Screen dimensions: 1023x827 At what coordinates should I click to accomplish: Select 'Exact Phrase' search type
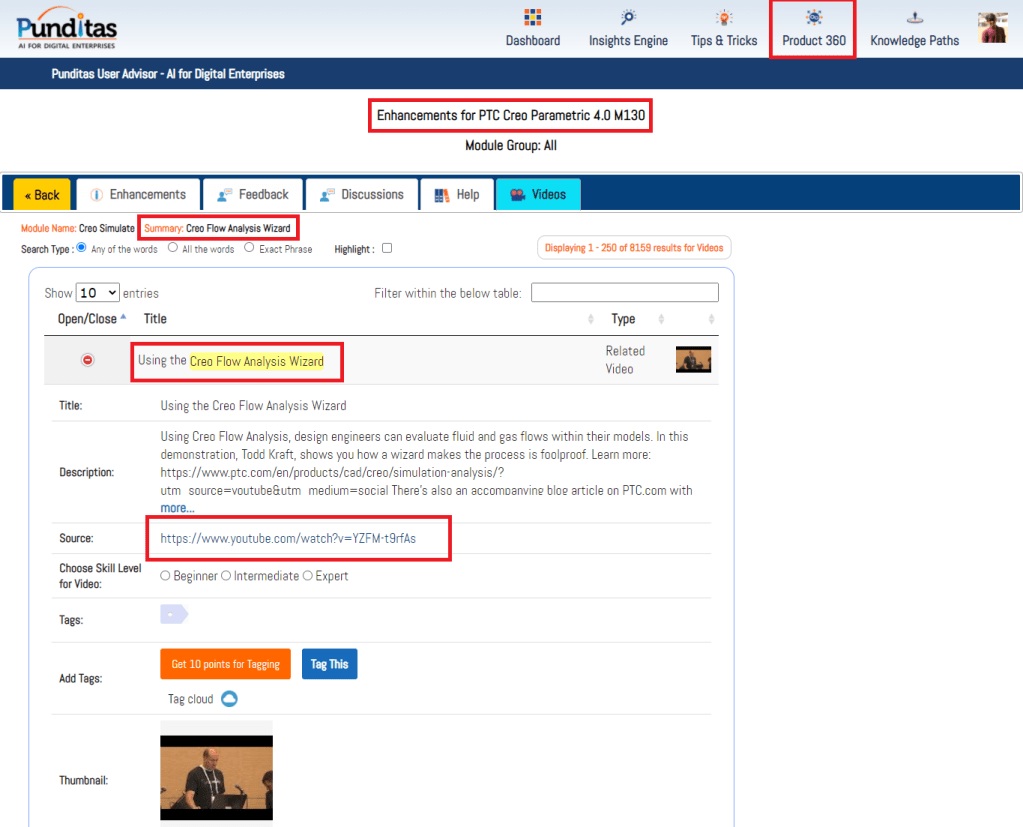point(250,248)
